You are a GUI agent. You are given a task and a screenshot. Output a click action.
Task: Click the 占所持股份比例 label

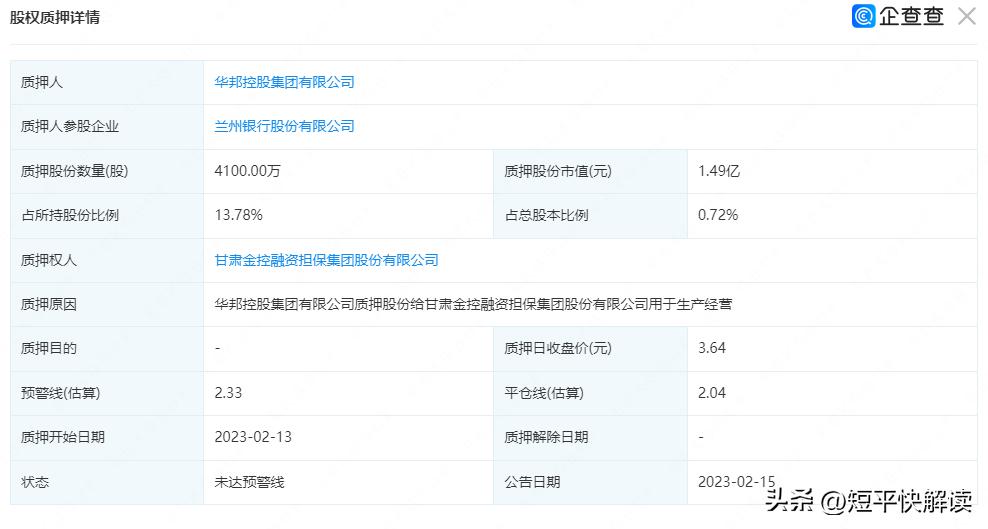70,215
